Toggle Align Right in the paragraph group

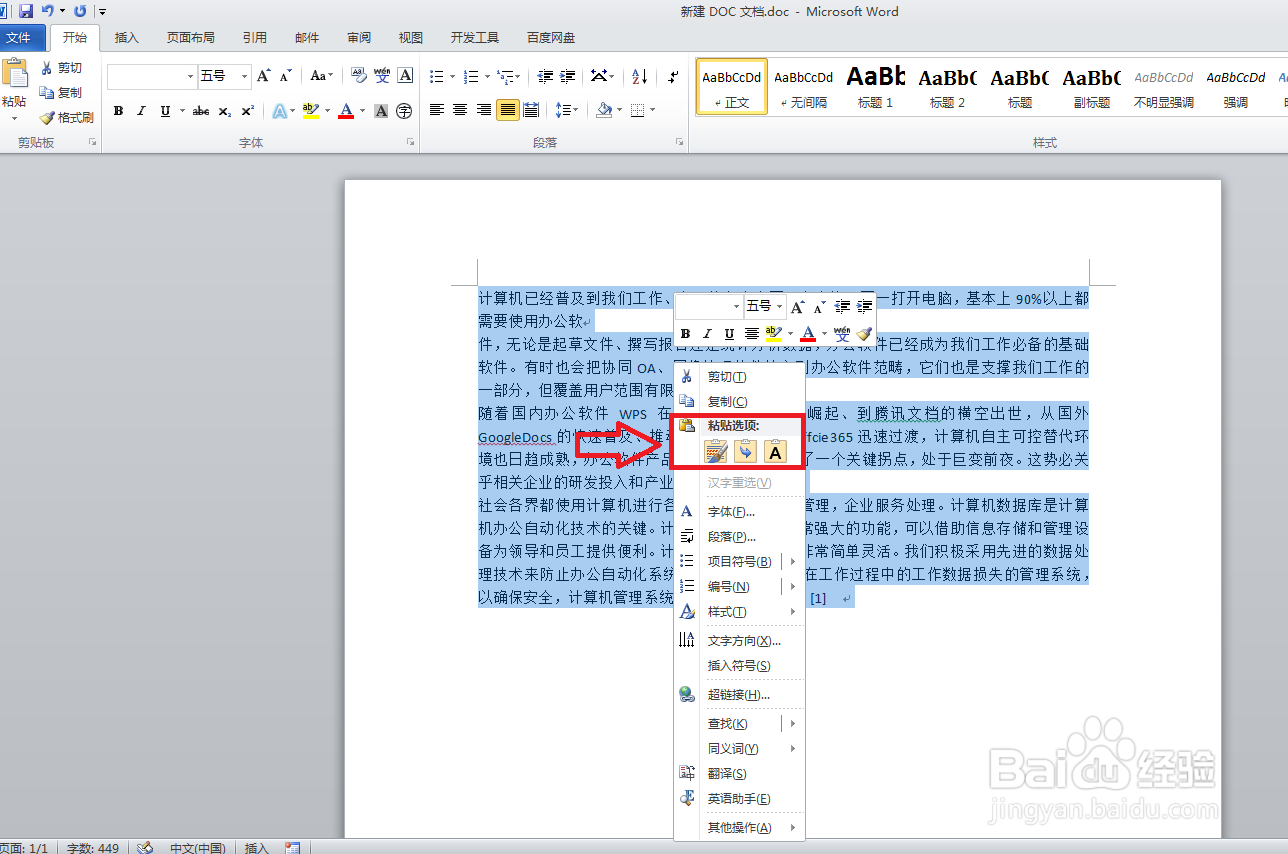point(484,111)
